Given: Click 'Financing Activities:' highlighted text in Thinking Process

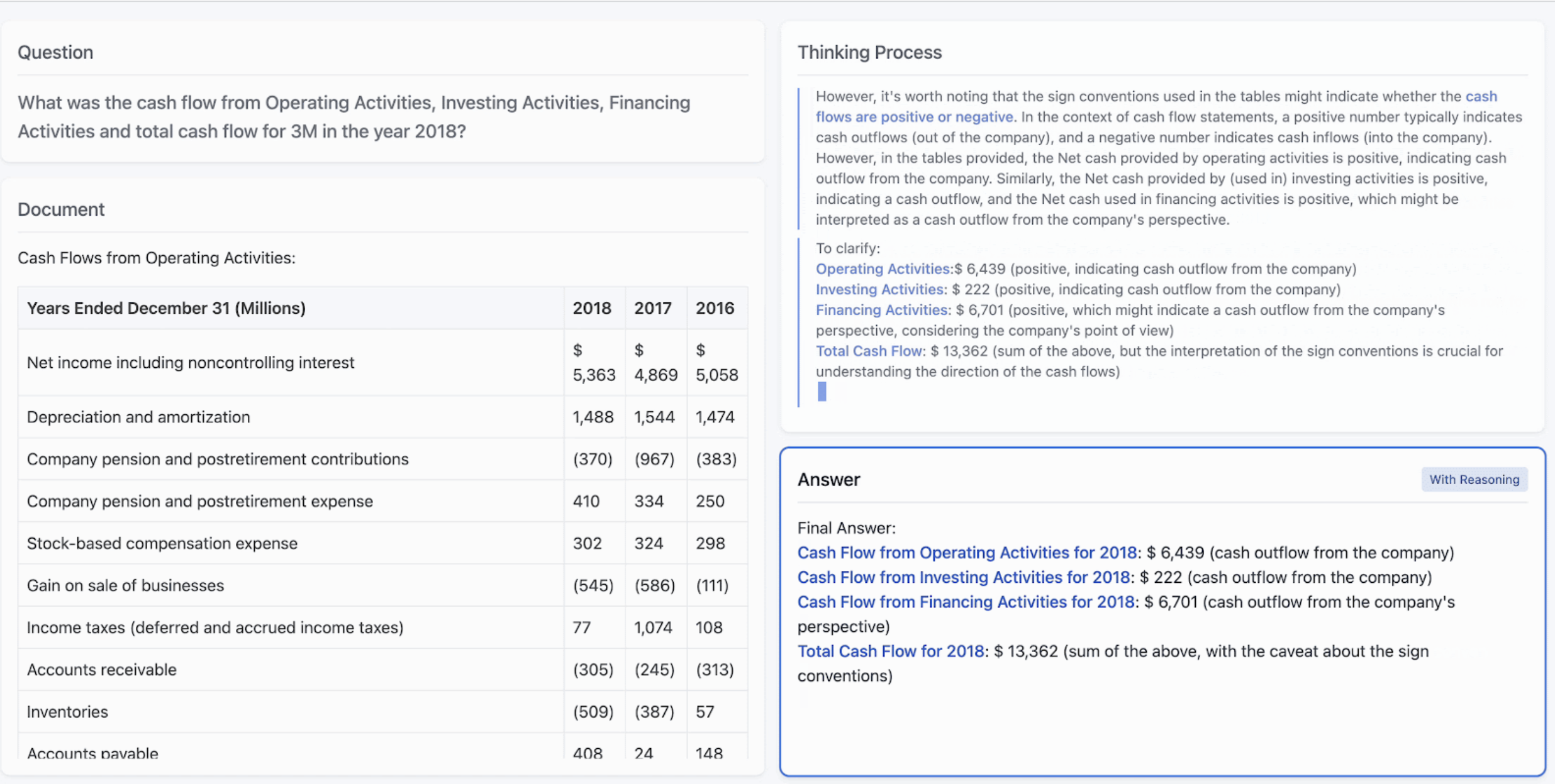Looking at the screenshot, I should (883, 310).
